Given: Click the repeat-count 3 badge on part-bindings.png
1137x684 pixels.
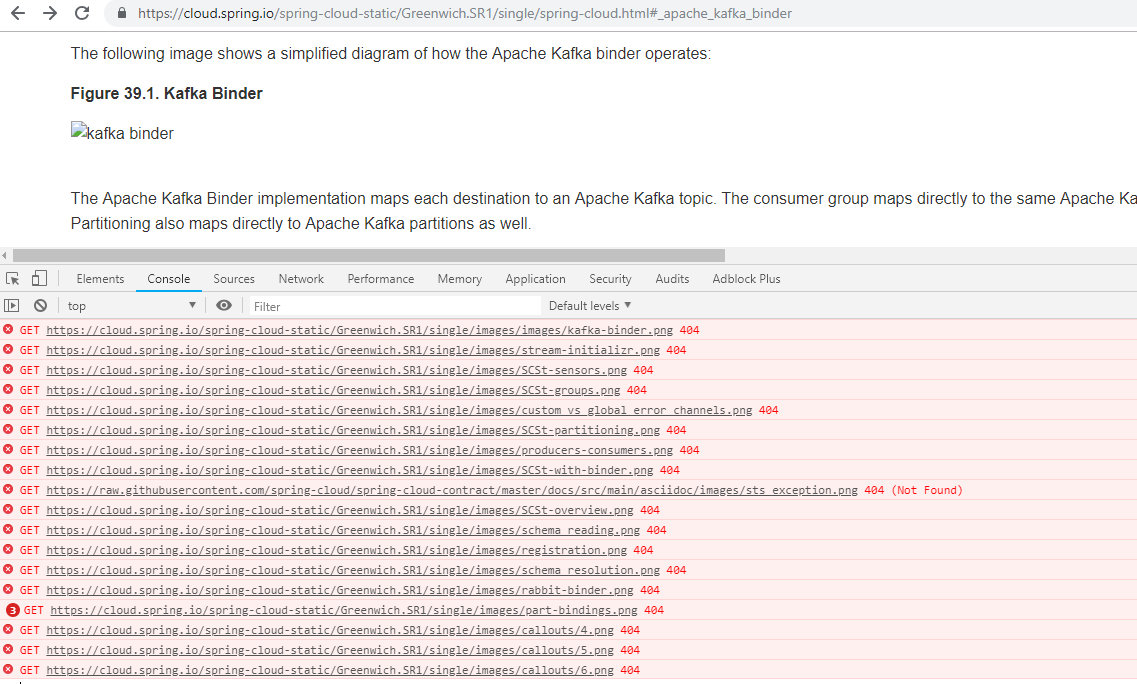Looking at the screenshot, I should click(12, 610).
